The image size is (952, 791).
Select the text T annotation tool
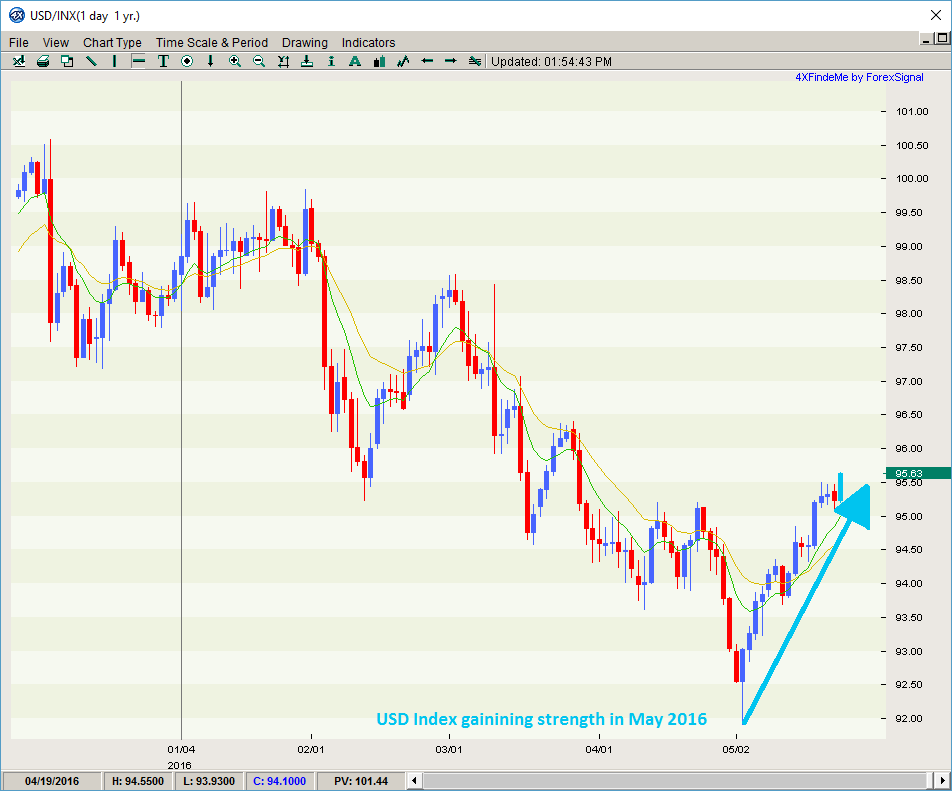click(x=163, y=61)
